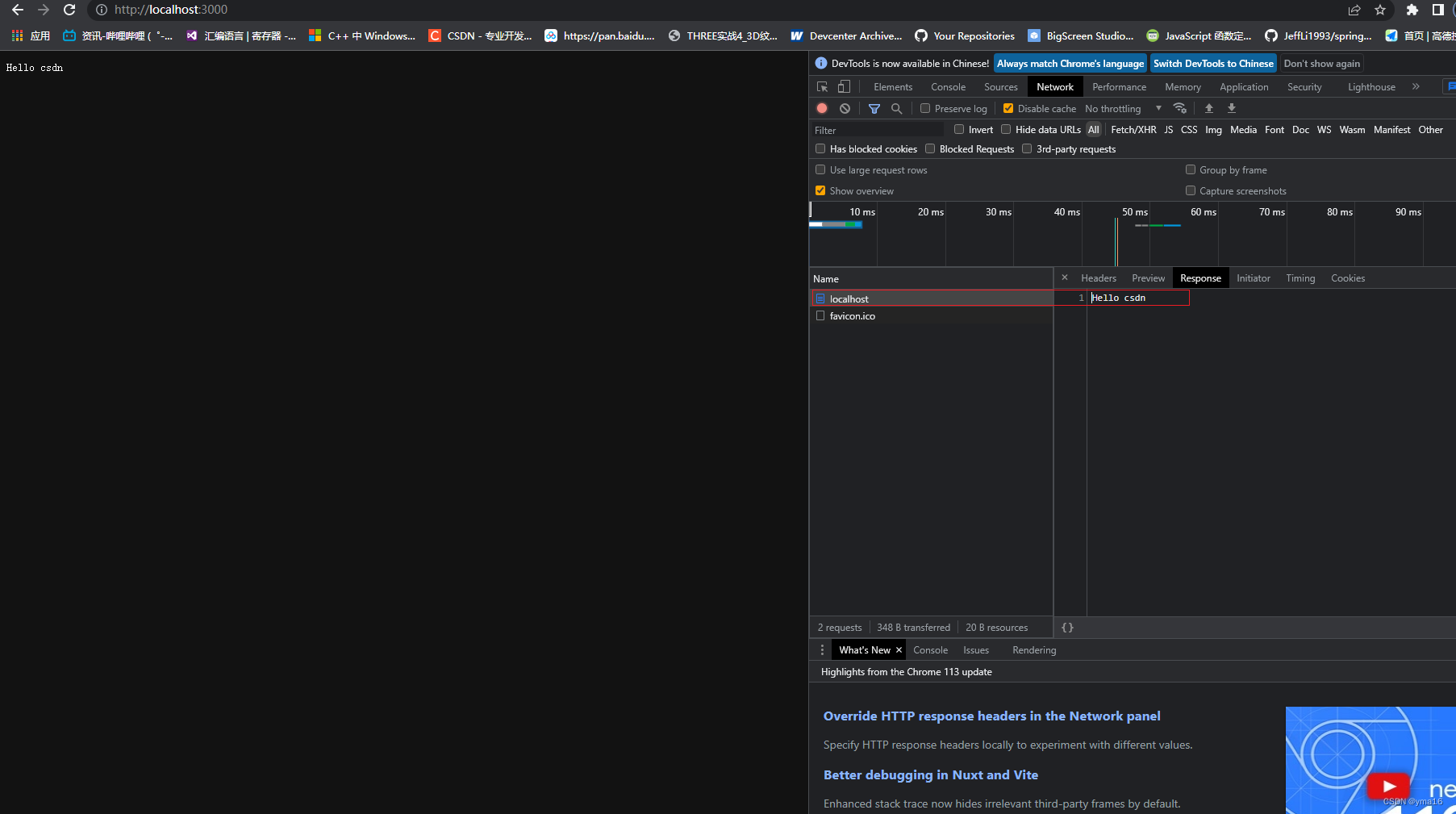Reload the localhost page
The image size is (1456, 814).
click(69, 10)
